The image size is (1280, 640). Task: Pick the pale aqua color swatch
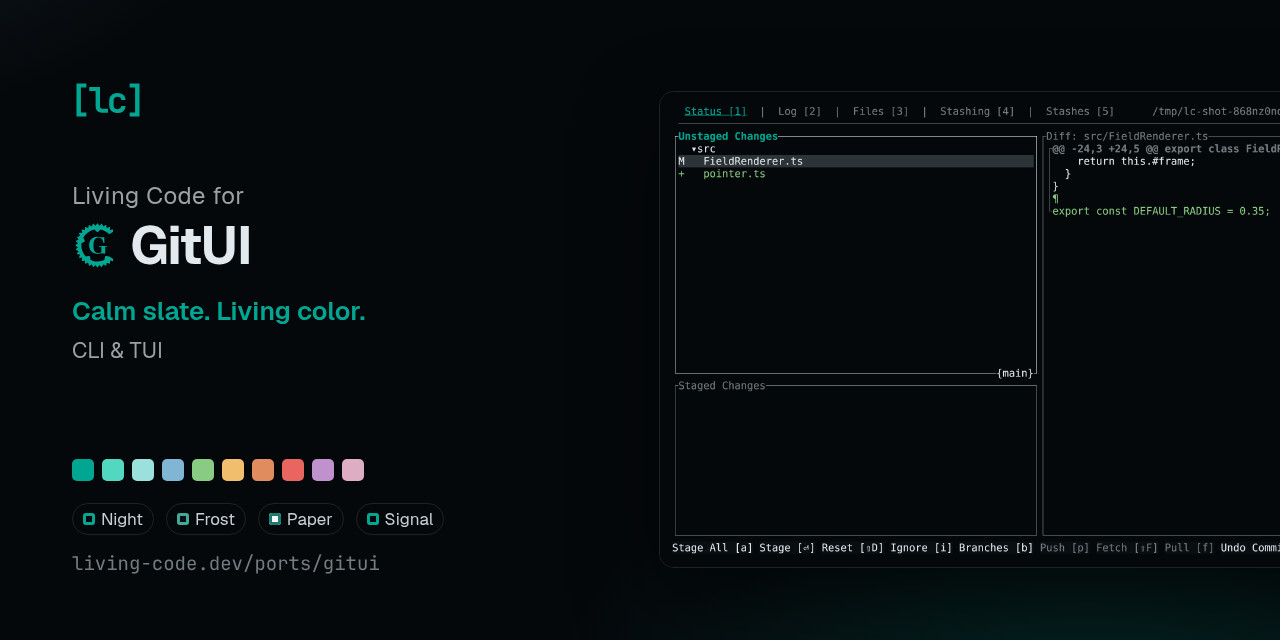click(143, 470)
